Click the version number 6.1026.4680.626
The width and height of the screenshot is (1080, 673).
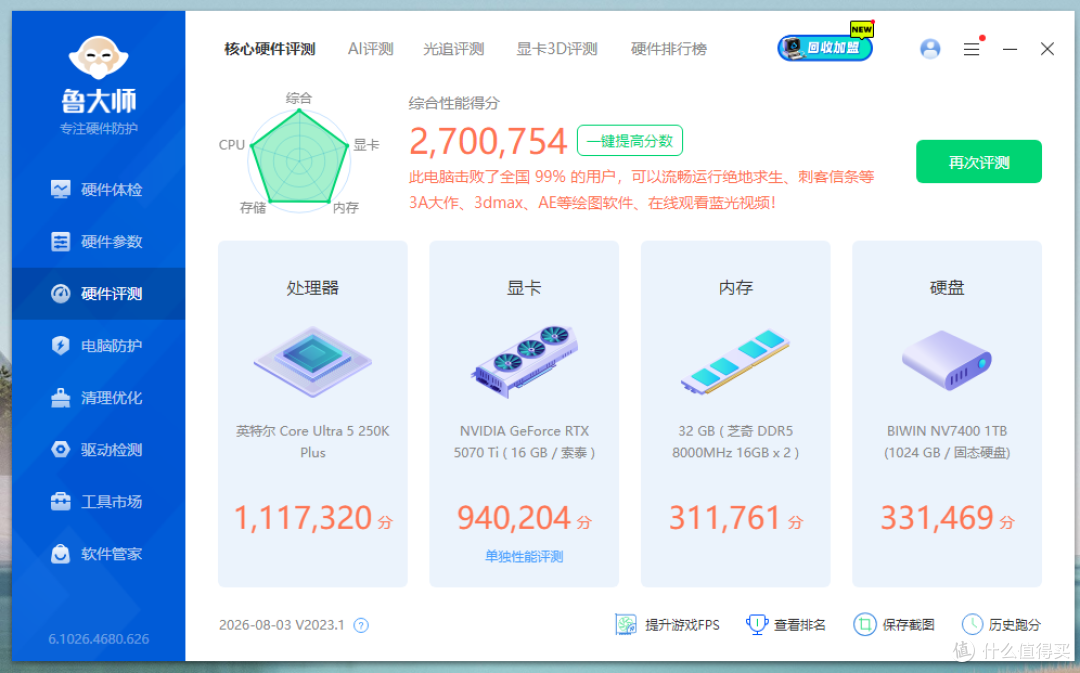point(98,639)
